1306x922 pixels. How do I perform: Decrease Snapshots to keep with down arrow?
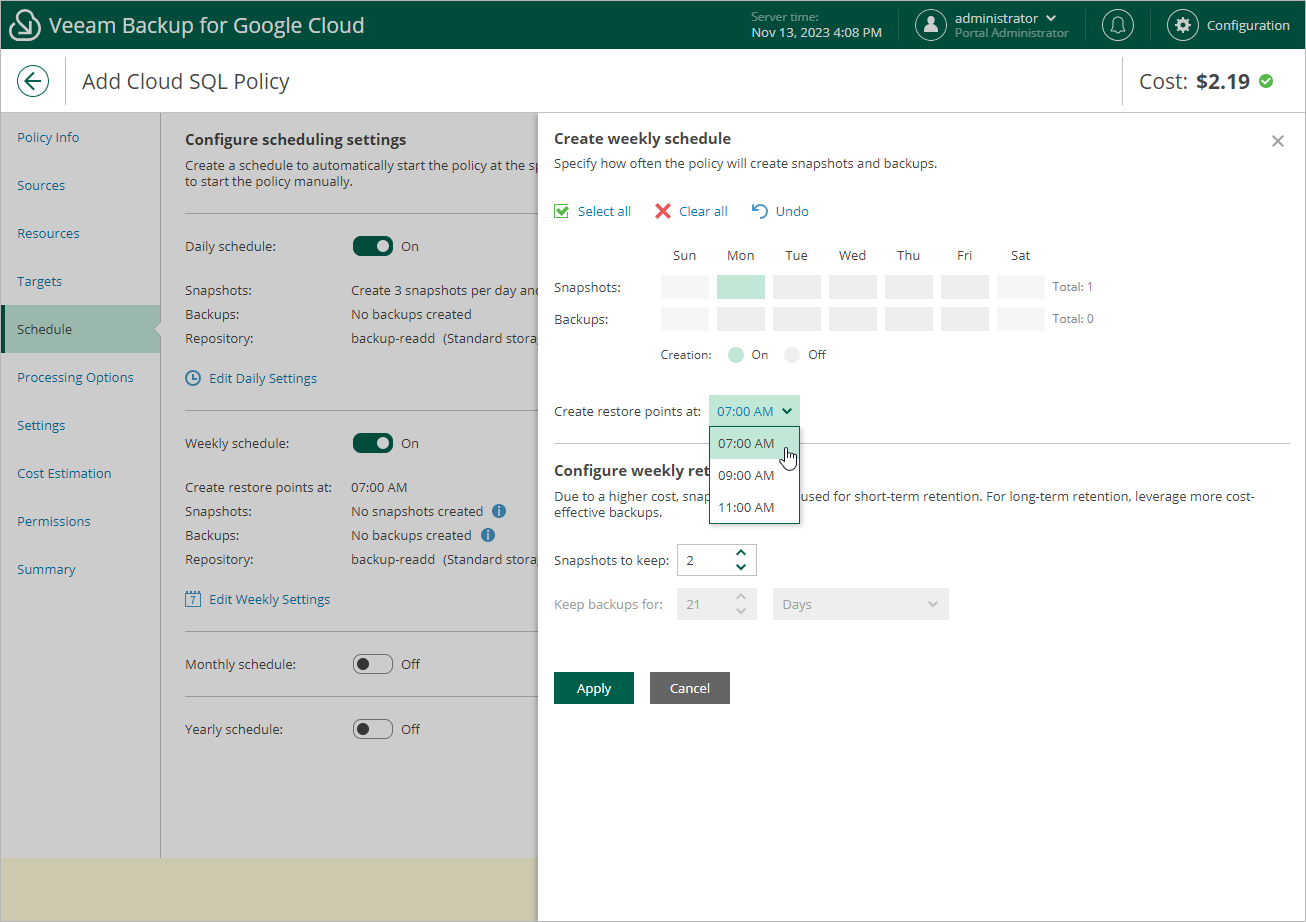click(x=741, y=567)
